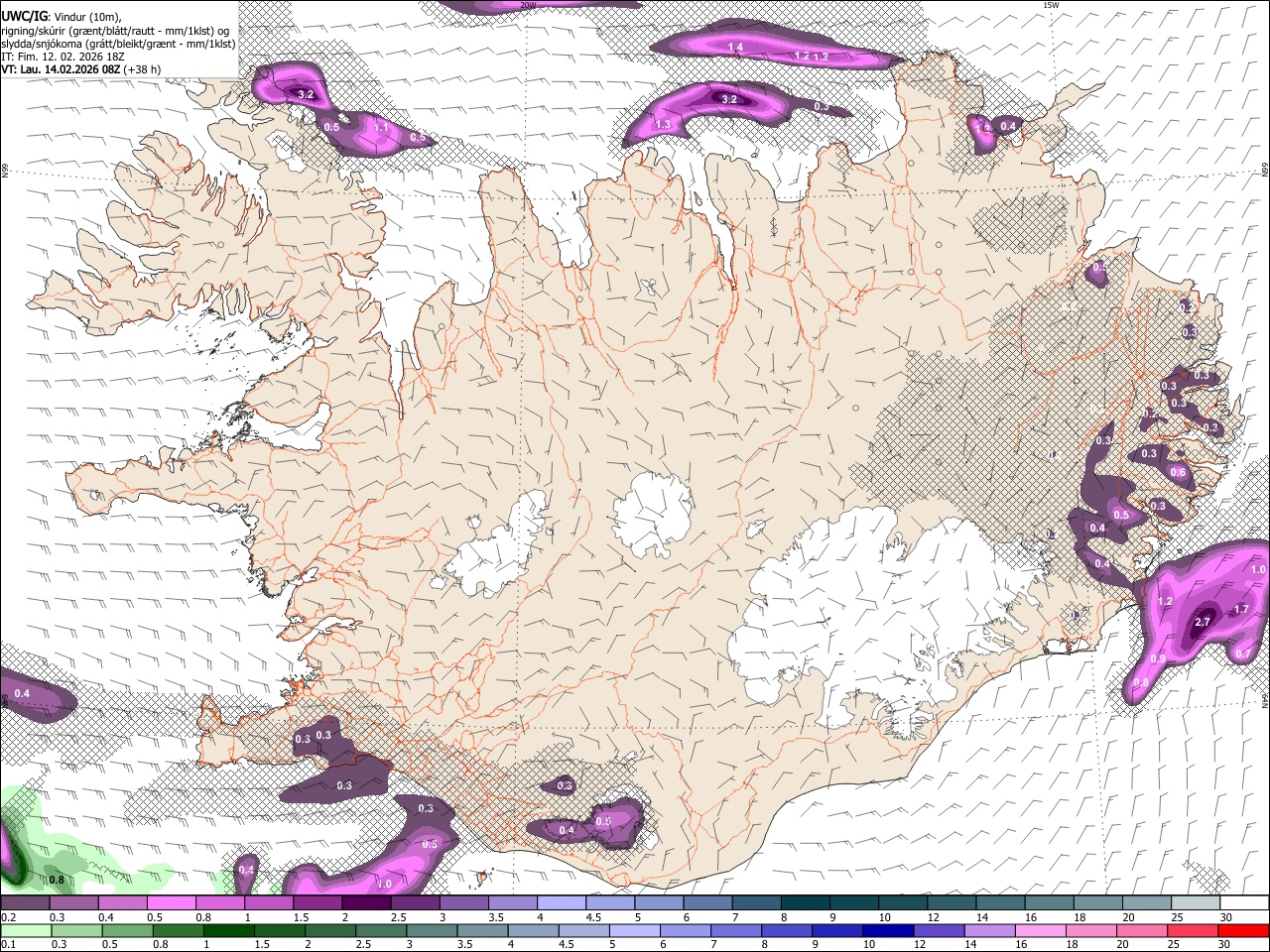Click the 2.7 precipitation value on the map
The height and width of the screenshot is (952, 1270).
[x=1203, y=622]
